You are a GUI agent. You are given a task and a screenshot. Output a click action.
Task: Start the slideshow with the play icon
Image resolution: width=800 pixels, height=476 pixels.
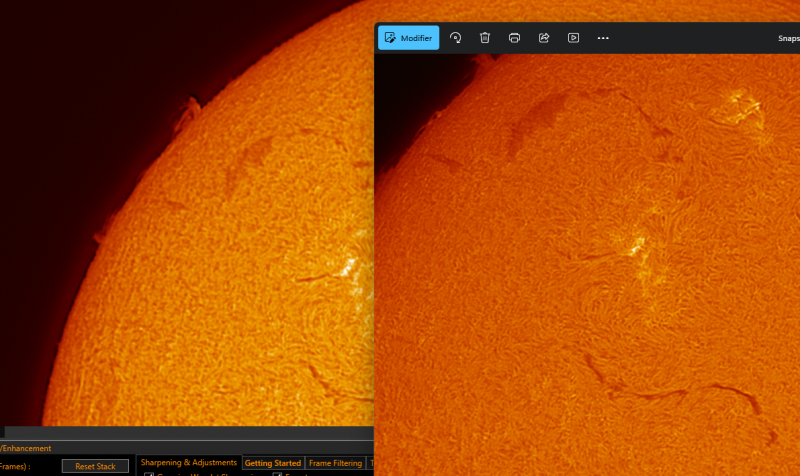point(573,38)
